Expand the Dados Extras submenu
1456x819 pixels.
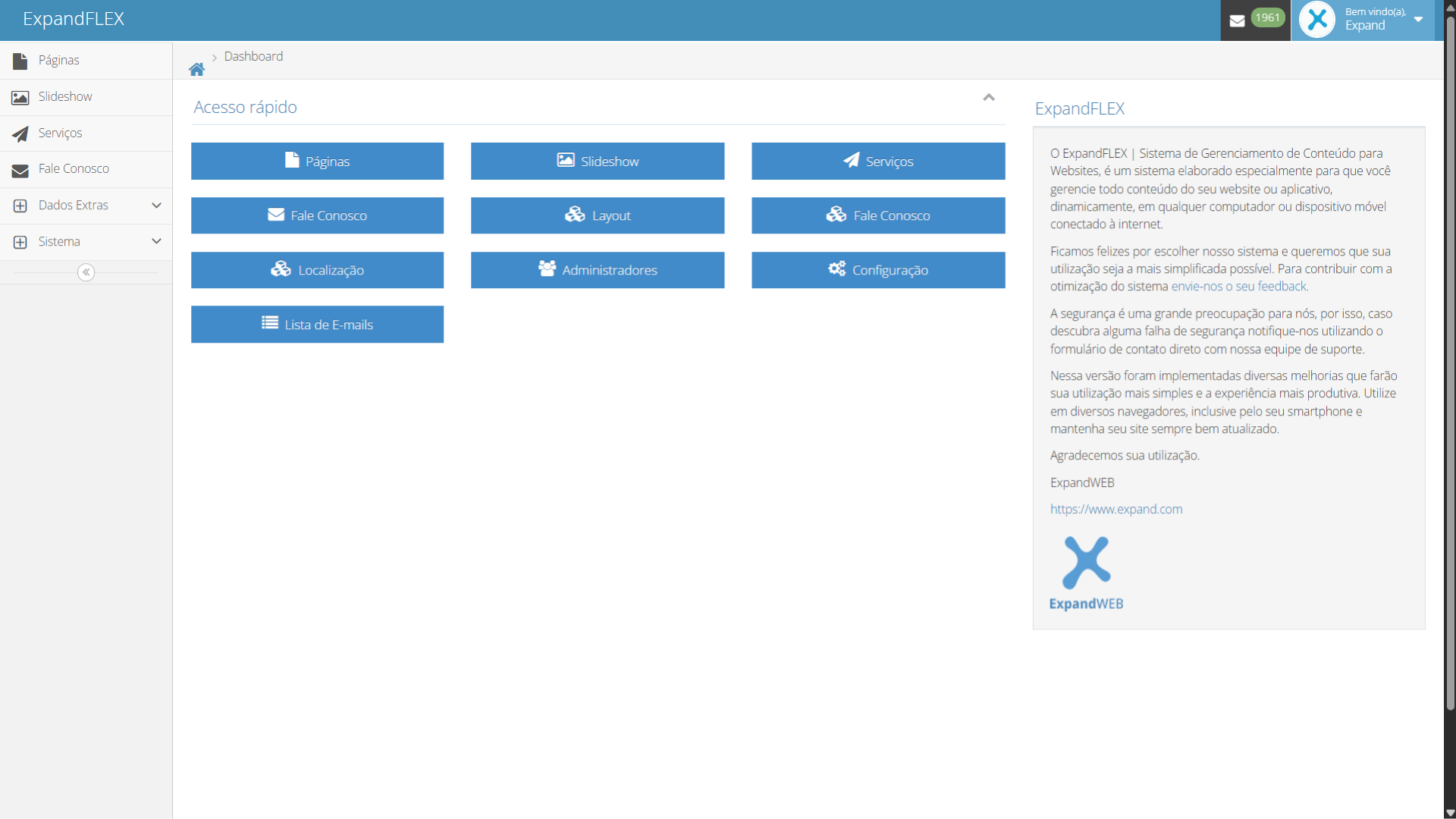click(x=156, y=206)
